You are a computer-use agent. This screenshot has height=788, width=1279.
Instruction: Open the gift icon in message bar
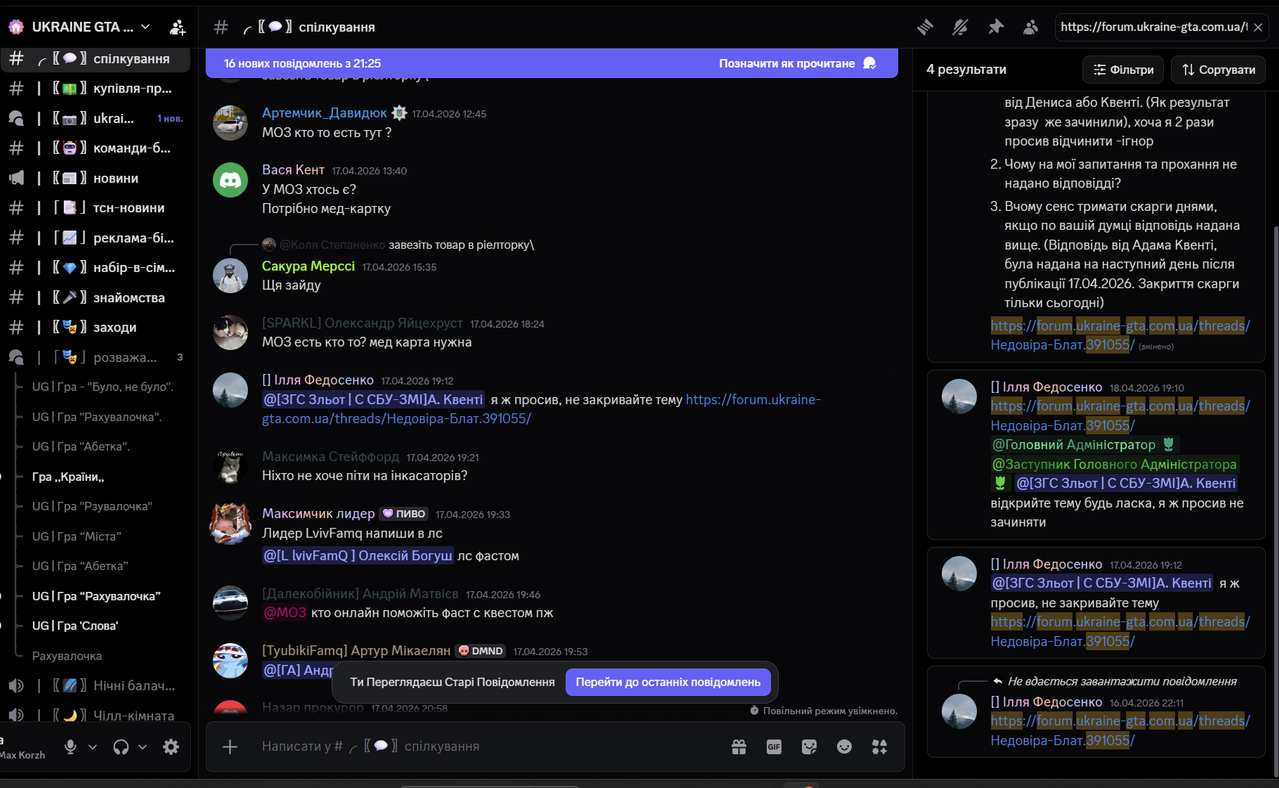tap(739, 746)
